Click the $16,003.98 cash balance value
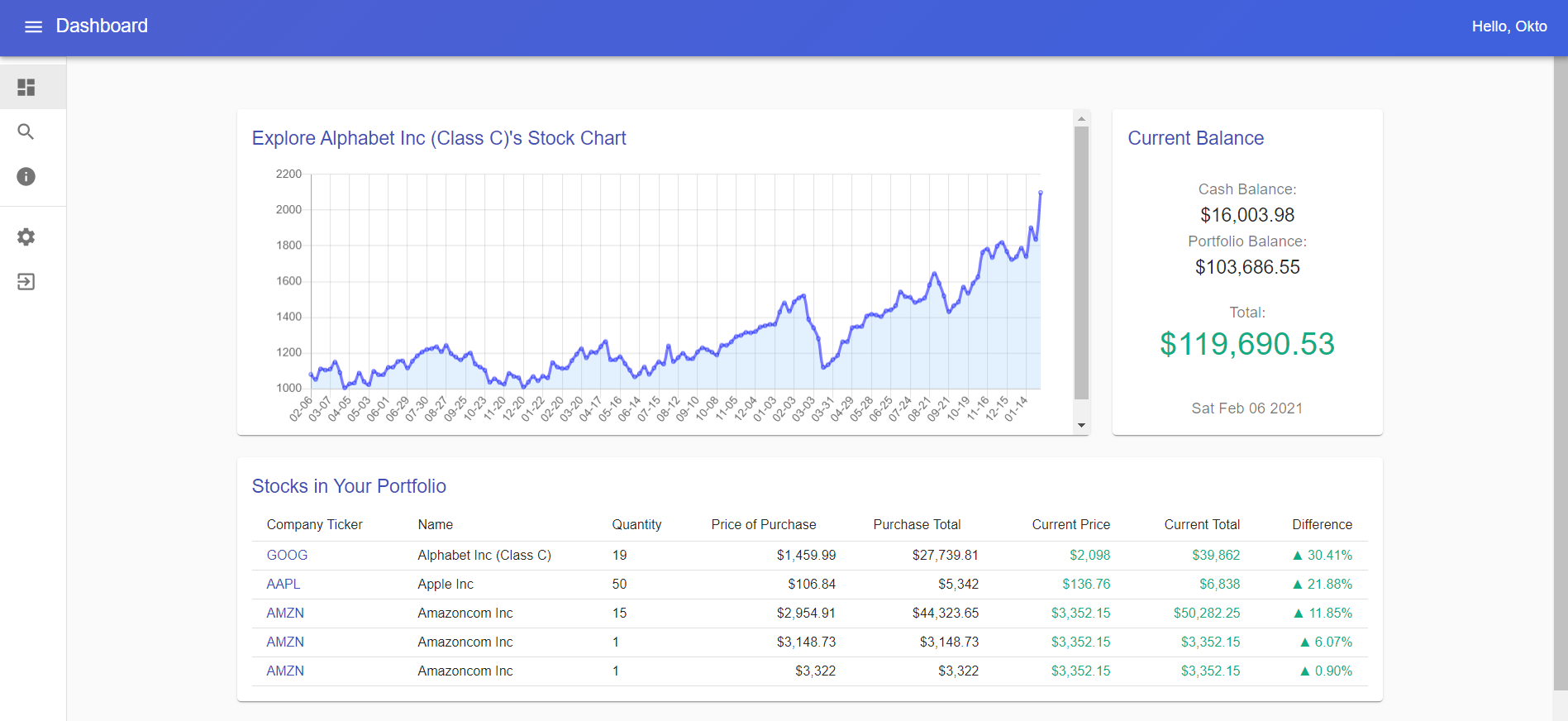The height and width of the screenshot is (721, 1568). coord(1247,215)
